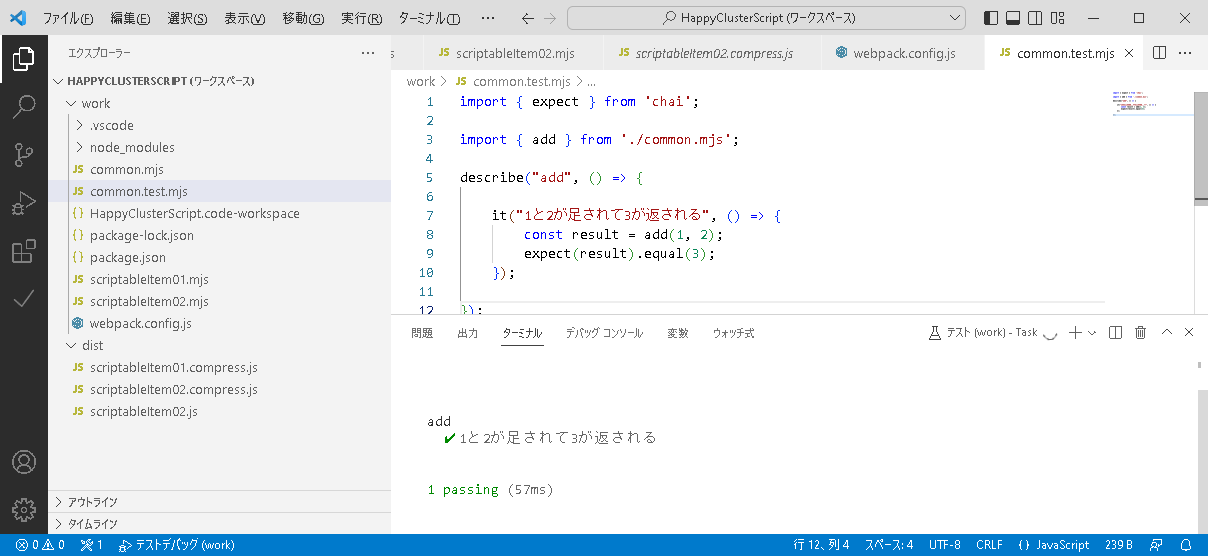Viewport: 1208px width, 556px height.
Task: Open the terminal launch profile dropdown chevron
Action: (x=1092, y=333)
